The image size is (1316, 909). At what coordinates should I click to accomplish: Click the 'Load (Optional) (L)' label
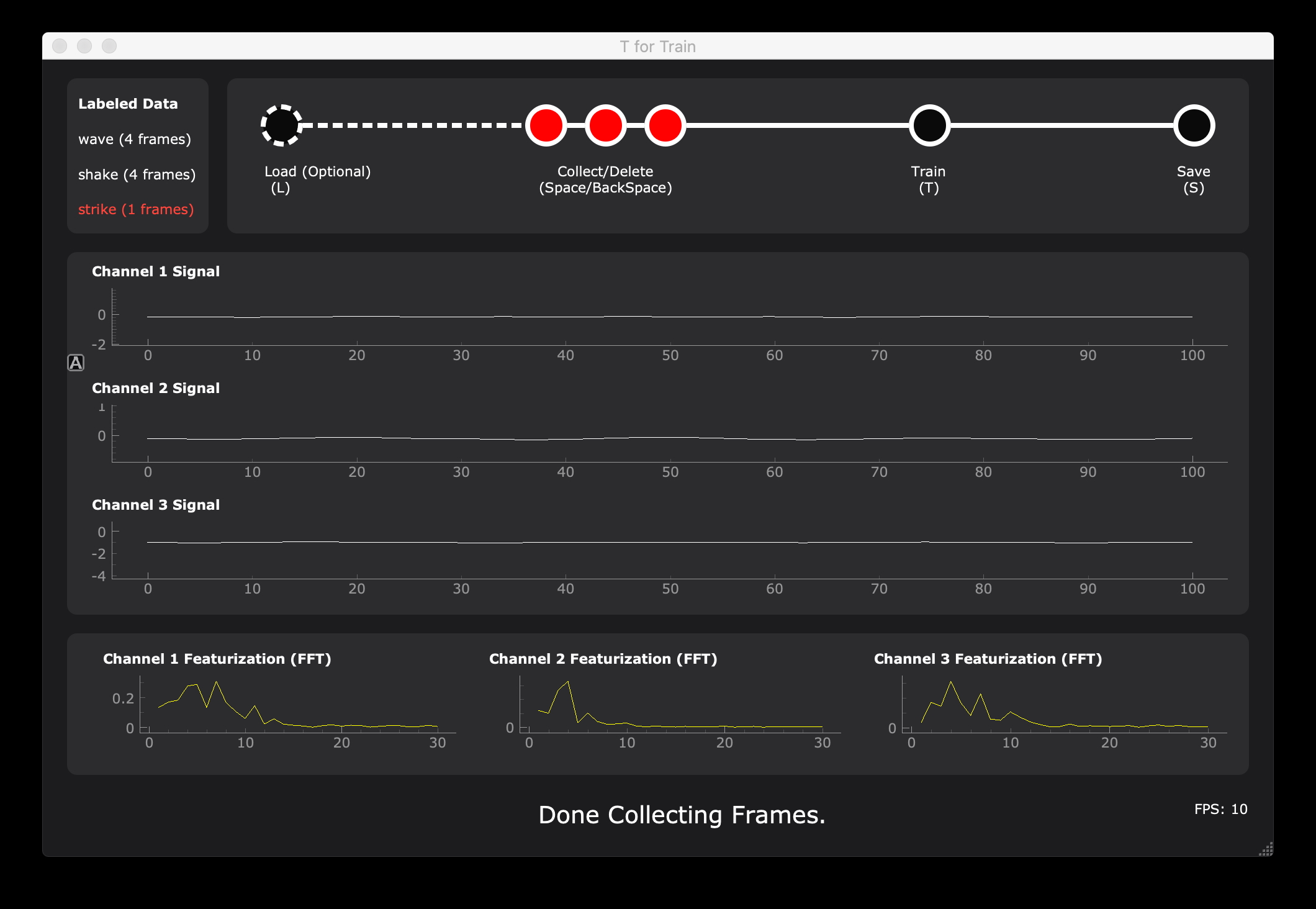point(317,179)
